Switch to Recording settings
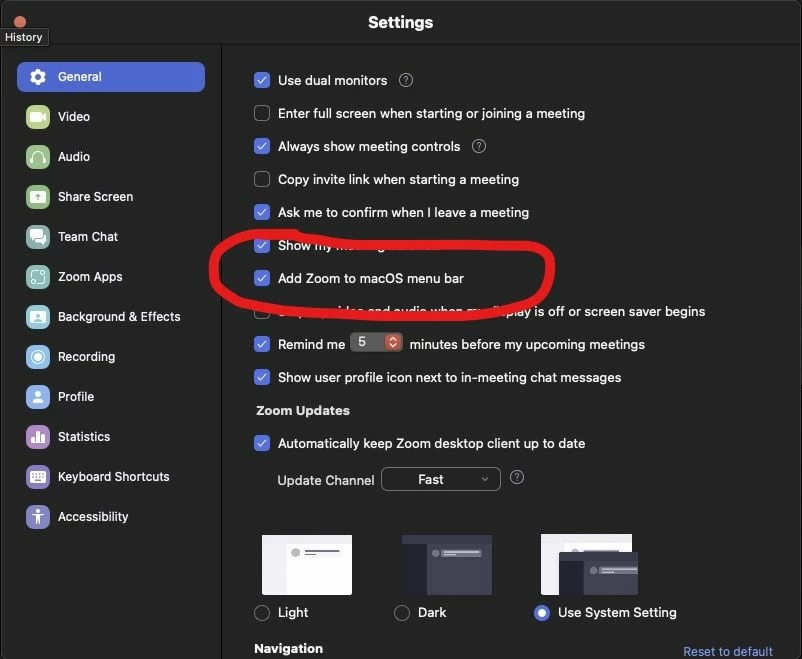This screenshot has width=802, height=659. click(111, 357)
